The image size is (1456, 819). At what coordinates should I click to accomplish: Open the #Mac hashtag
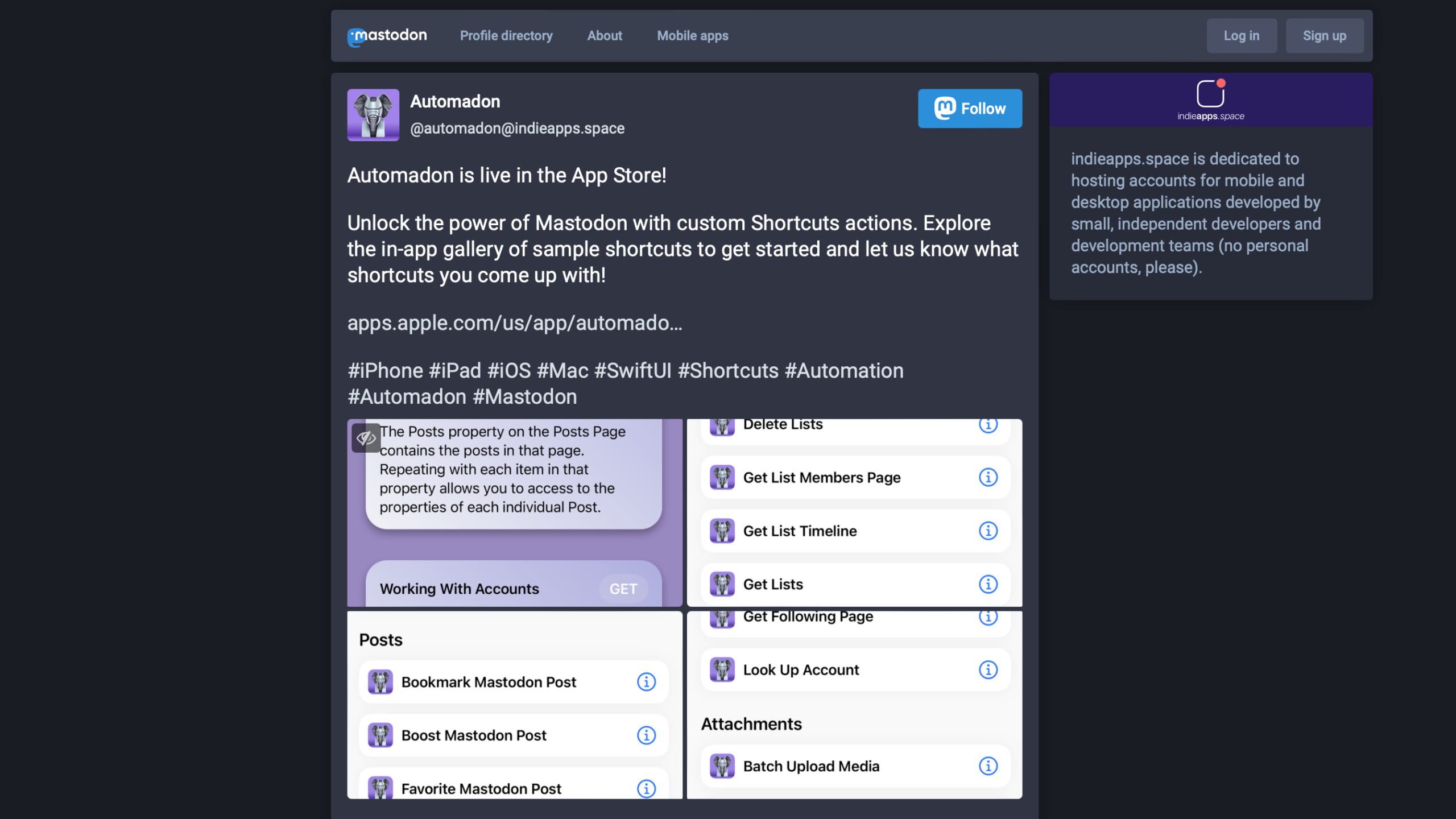[x=562, y=371]
